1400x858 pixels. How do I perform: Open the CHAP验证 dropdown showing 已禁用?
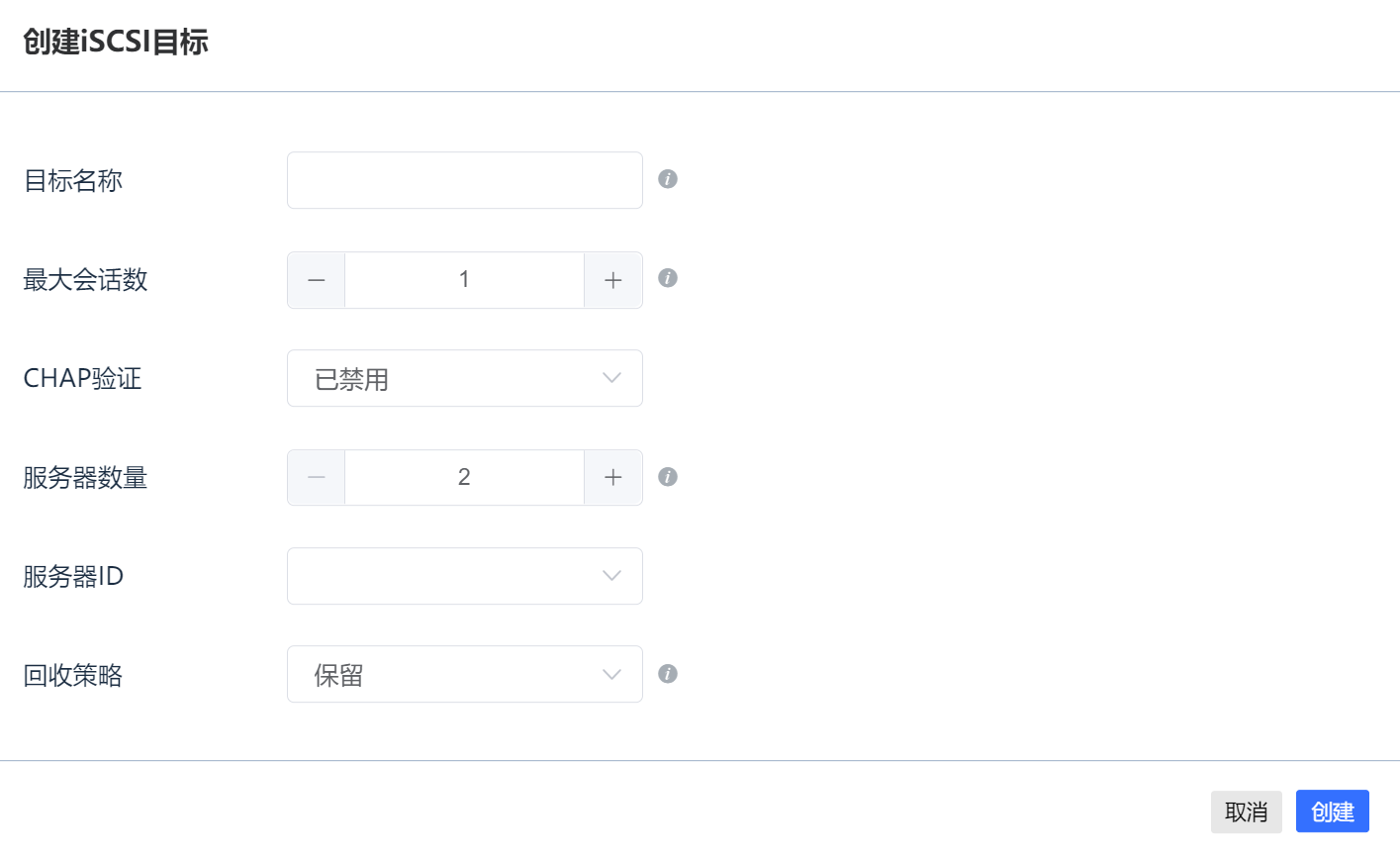point(465,378)
